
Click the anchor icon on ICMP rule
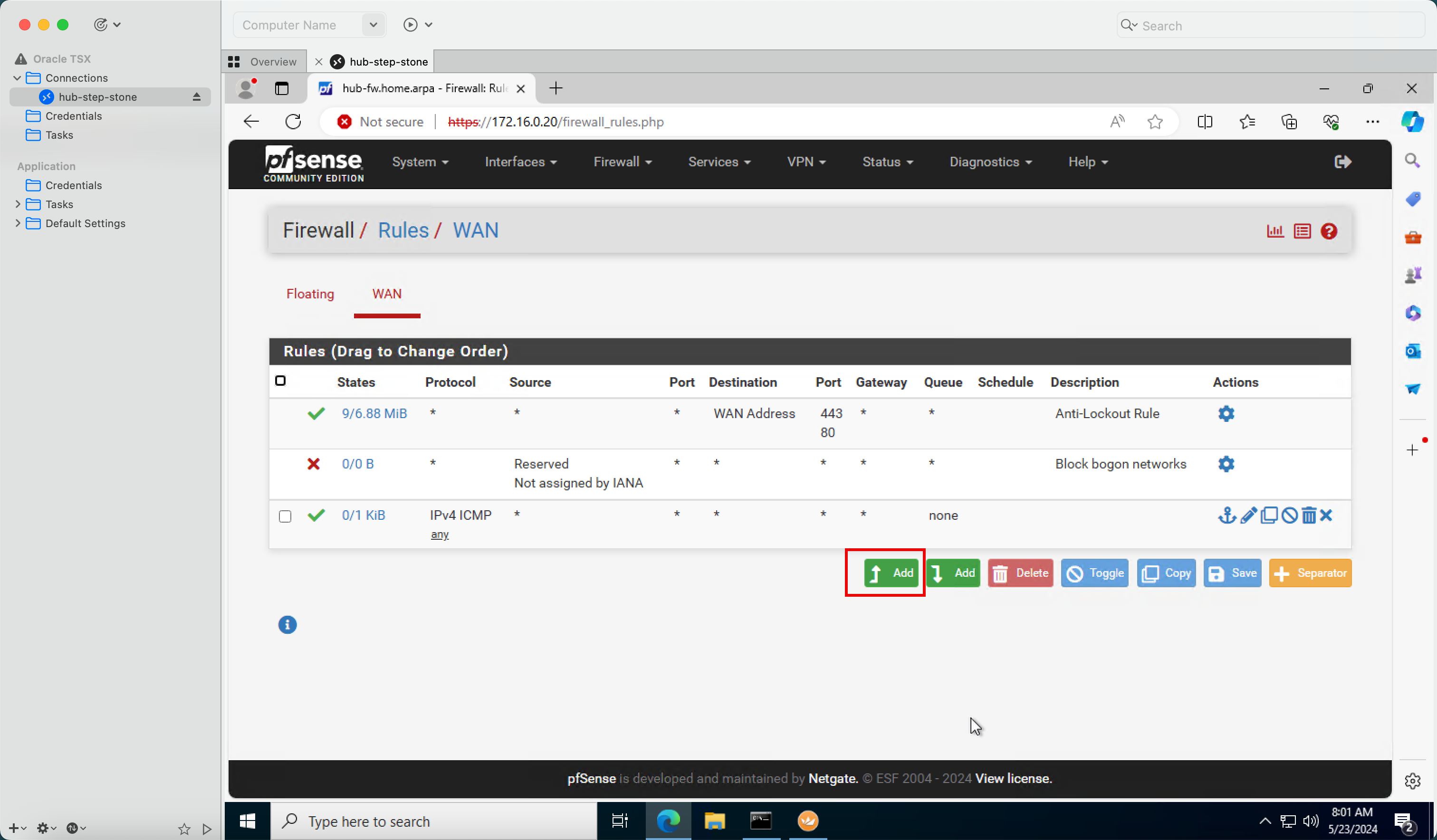tap(1226, 515)
